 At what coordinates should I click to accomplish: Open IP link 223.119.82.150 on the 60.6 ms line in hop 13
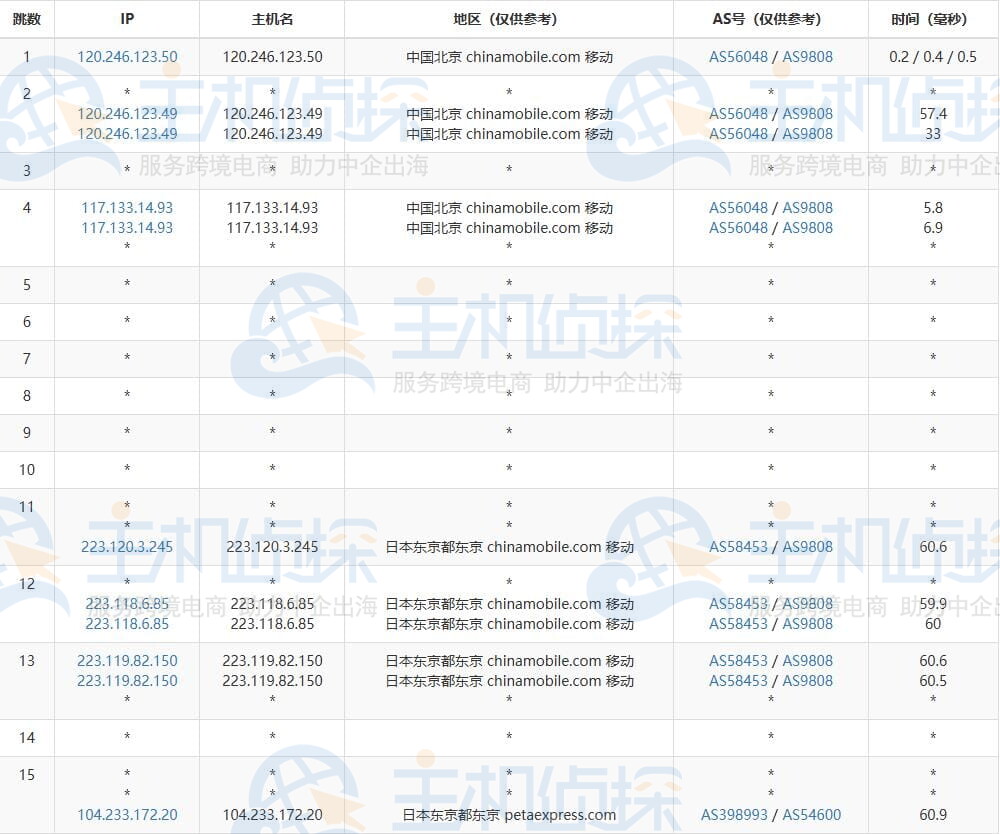coord(128,661)
